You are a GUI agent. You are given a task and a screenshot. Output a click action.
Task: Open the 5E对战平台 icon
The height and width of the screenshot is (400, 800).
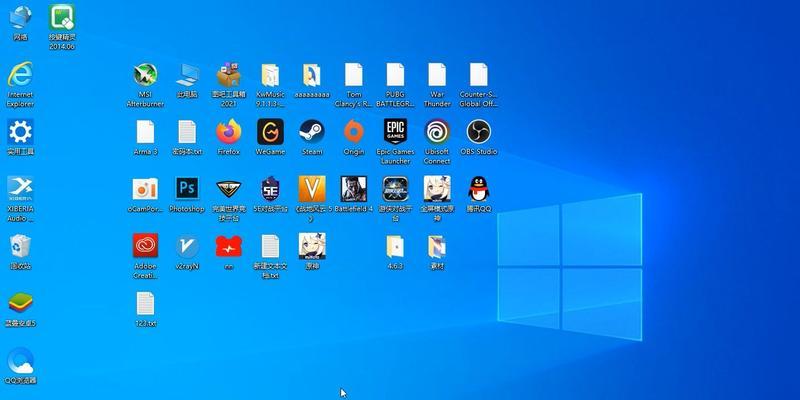tap(270, 189)
